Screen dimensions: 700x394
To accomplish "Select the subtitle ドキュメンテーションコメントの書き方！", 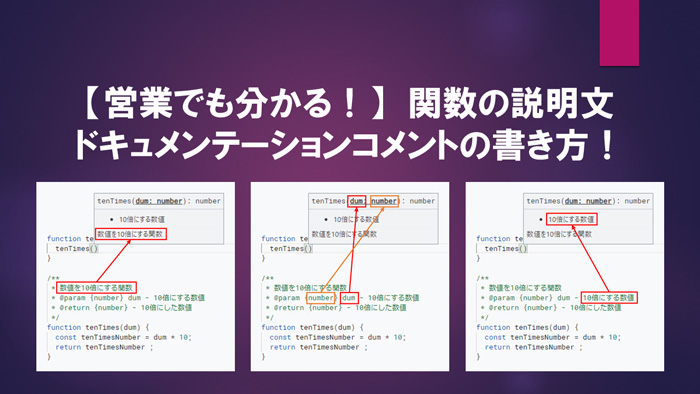I will pos(345,146).
